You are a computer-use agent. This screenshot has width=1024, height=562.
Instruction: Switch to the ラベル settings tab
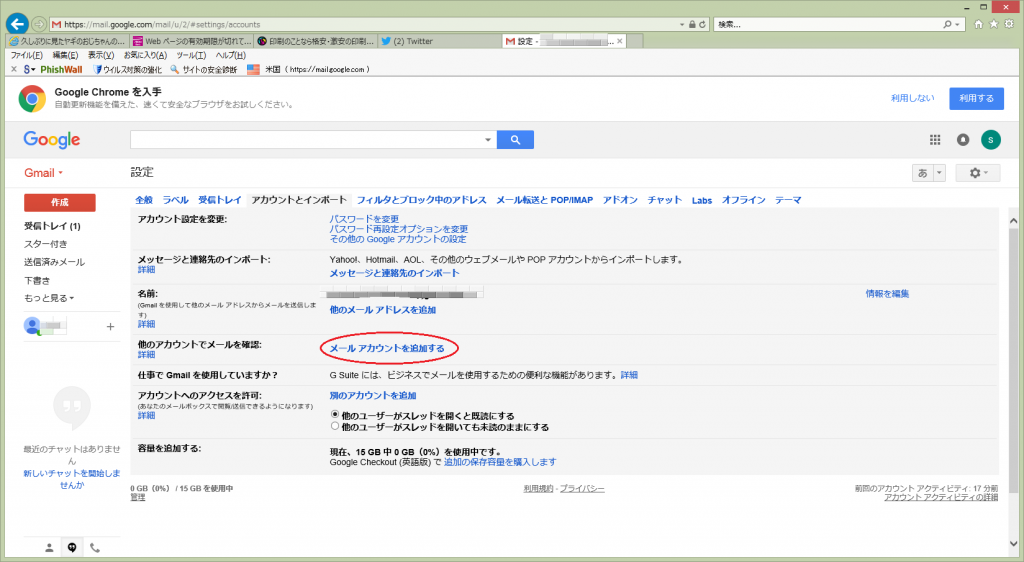(175, 200)
